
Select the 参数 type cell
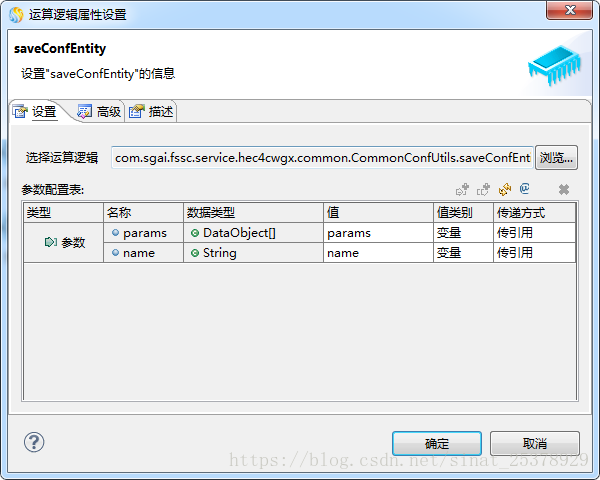click(64, 243)
